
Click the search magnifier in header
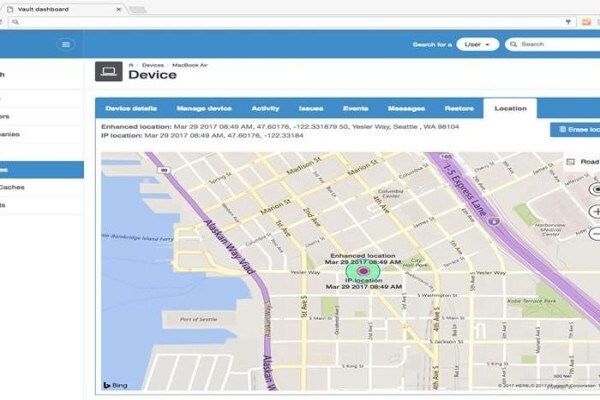click(514, 44)
